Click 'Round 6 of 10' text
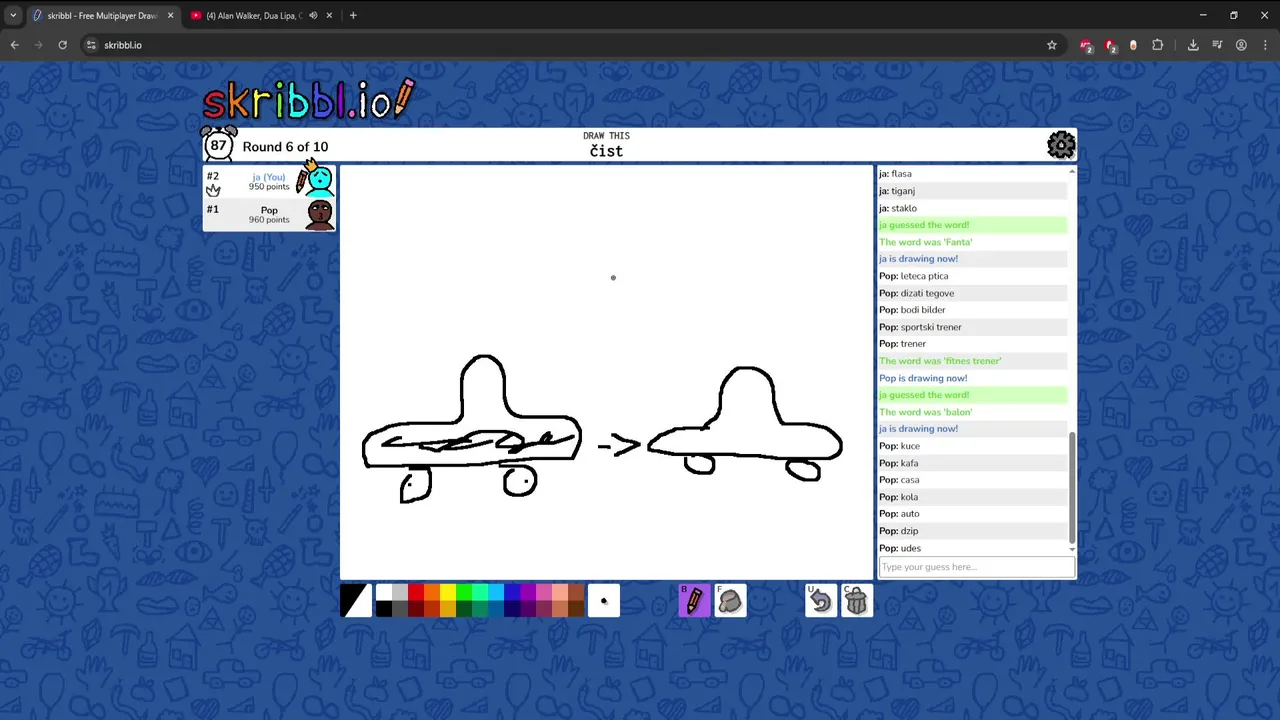This screenshot has height=720, width=1280. [285, 147]
